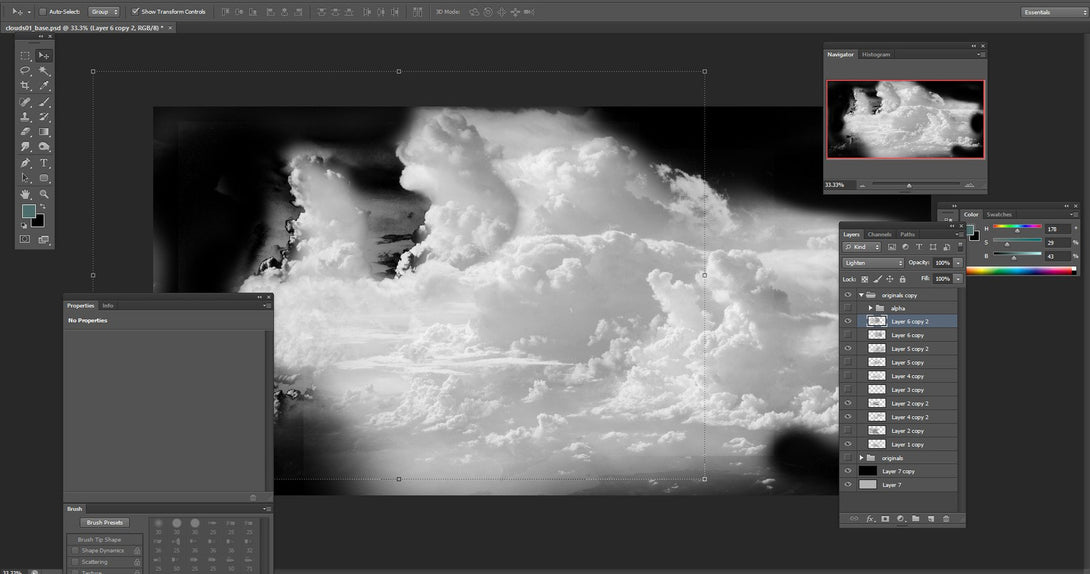Open the Lighten blend mode dropdown

pos(873,263)
